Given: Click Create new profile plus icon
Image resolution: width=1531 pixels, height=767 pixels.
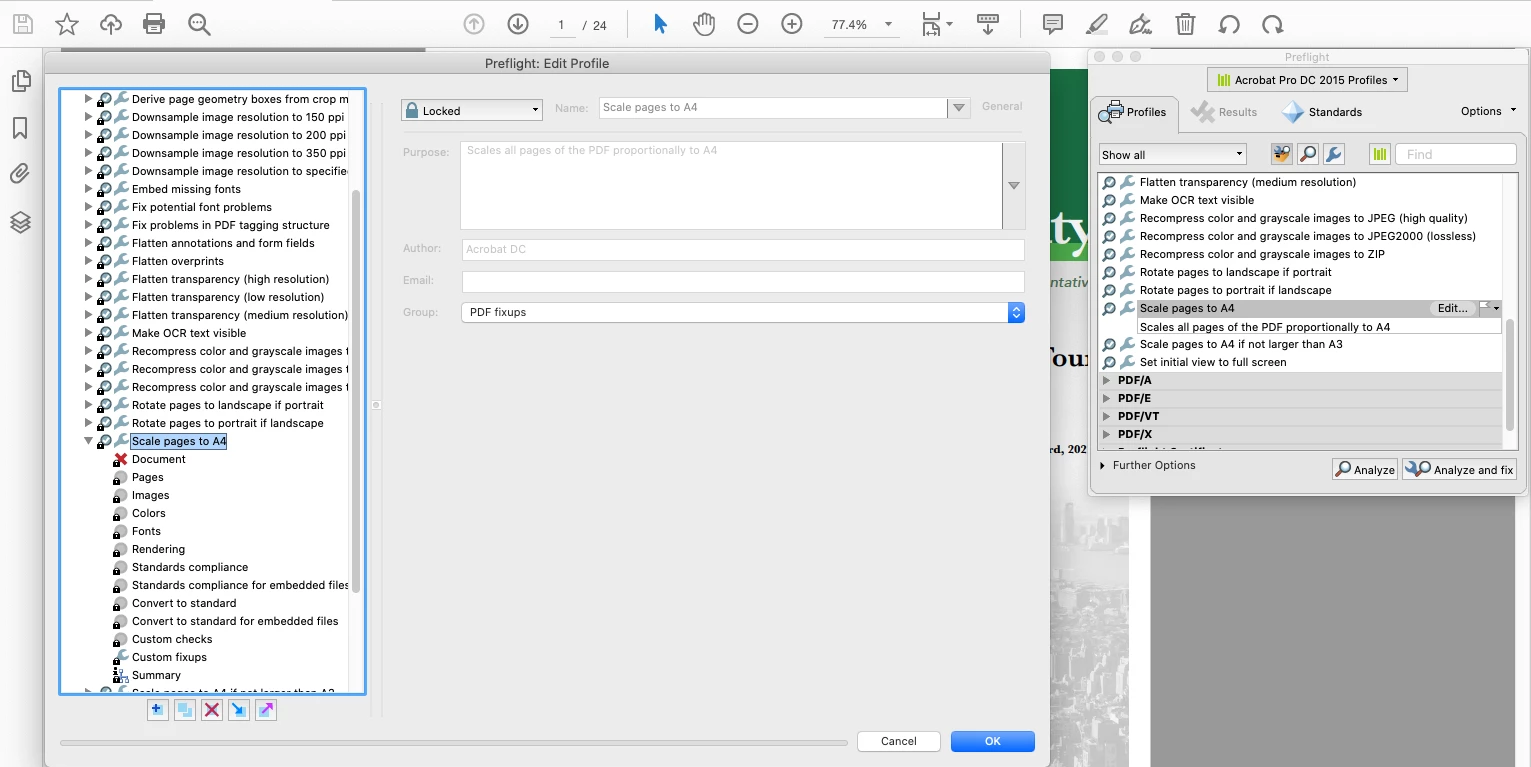Looking at the screenshot, I should tap(157, 710).
